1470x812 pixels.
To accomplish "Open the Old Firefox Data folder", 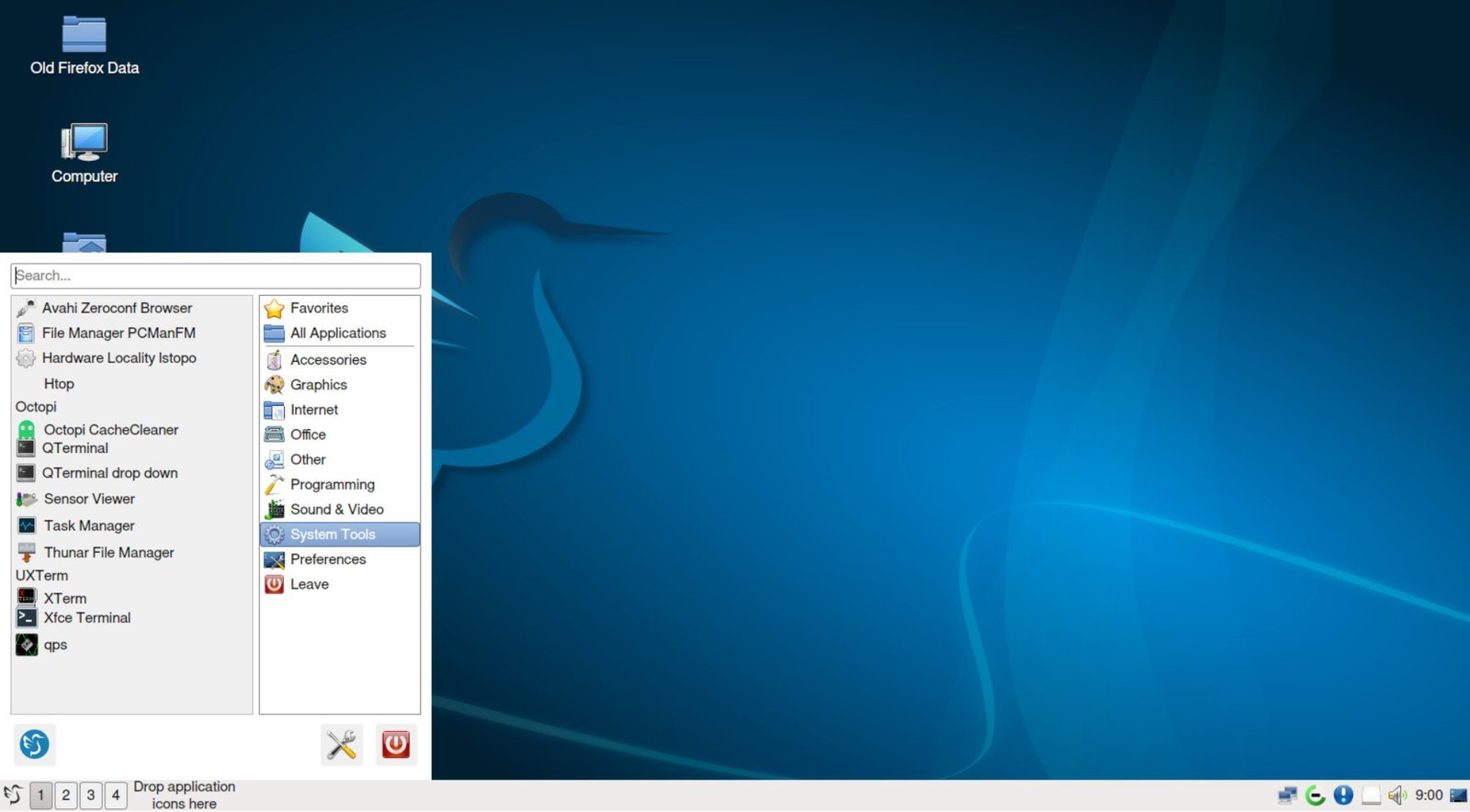I will 85,46.
